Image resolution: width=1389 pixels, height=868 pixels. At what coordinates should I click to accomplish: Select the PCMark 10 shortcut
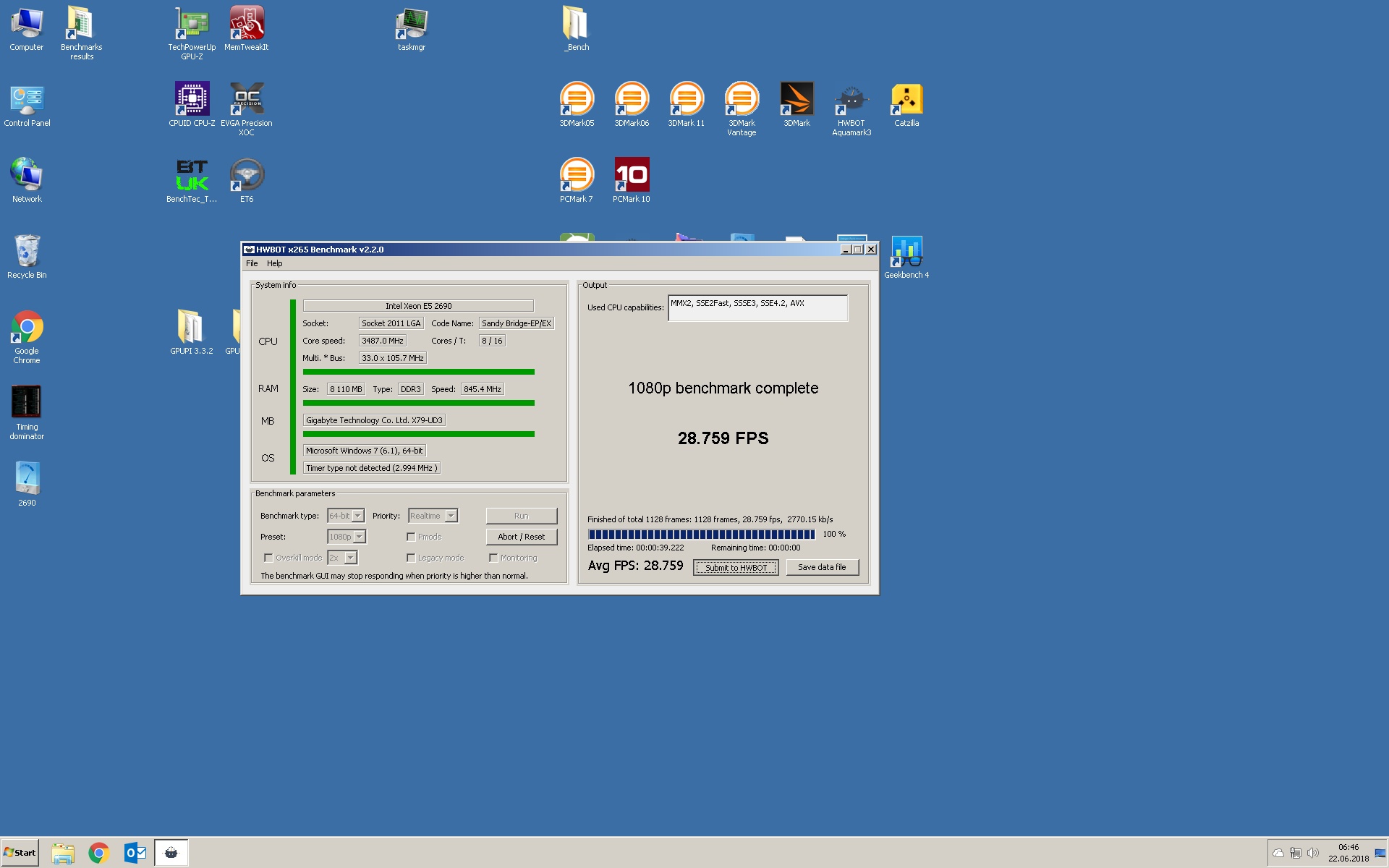[632, 181]
